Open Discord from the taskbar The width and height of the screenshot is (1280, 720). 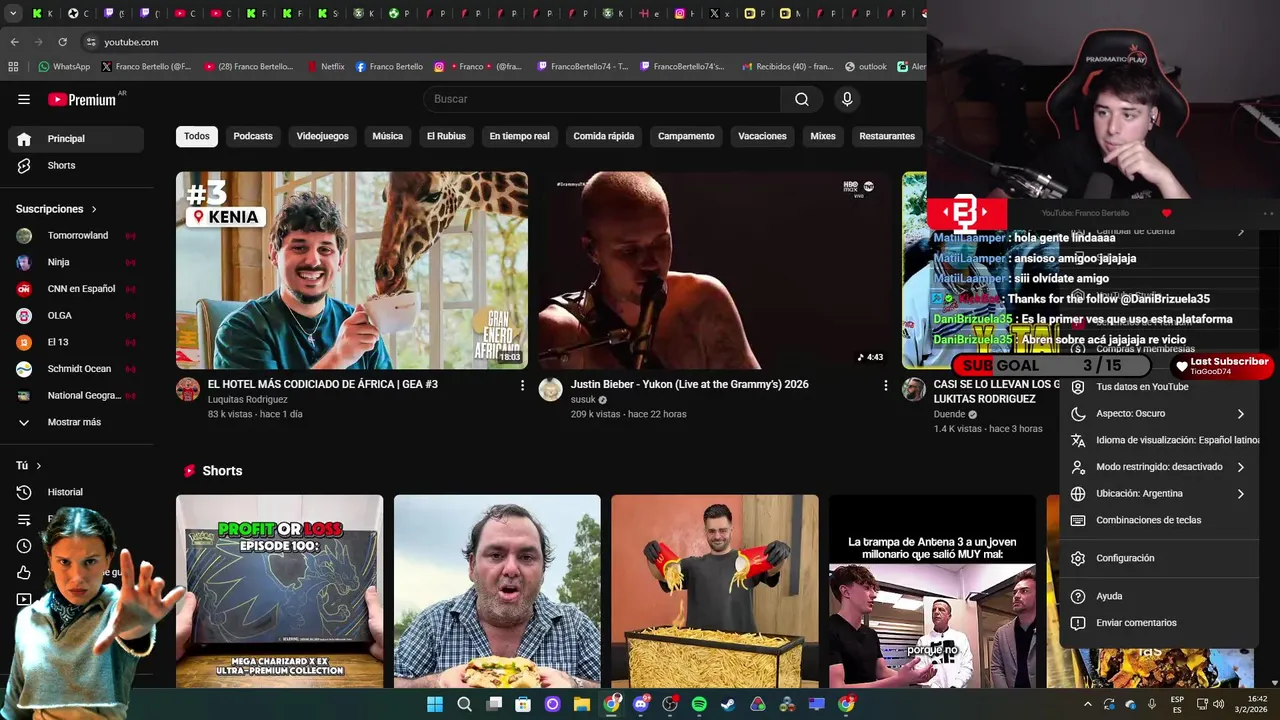(x=641, y=704)
